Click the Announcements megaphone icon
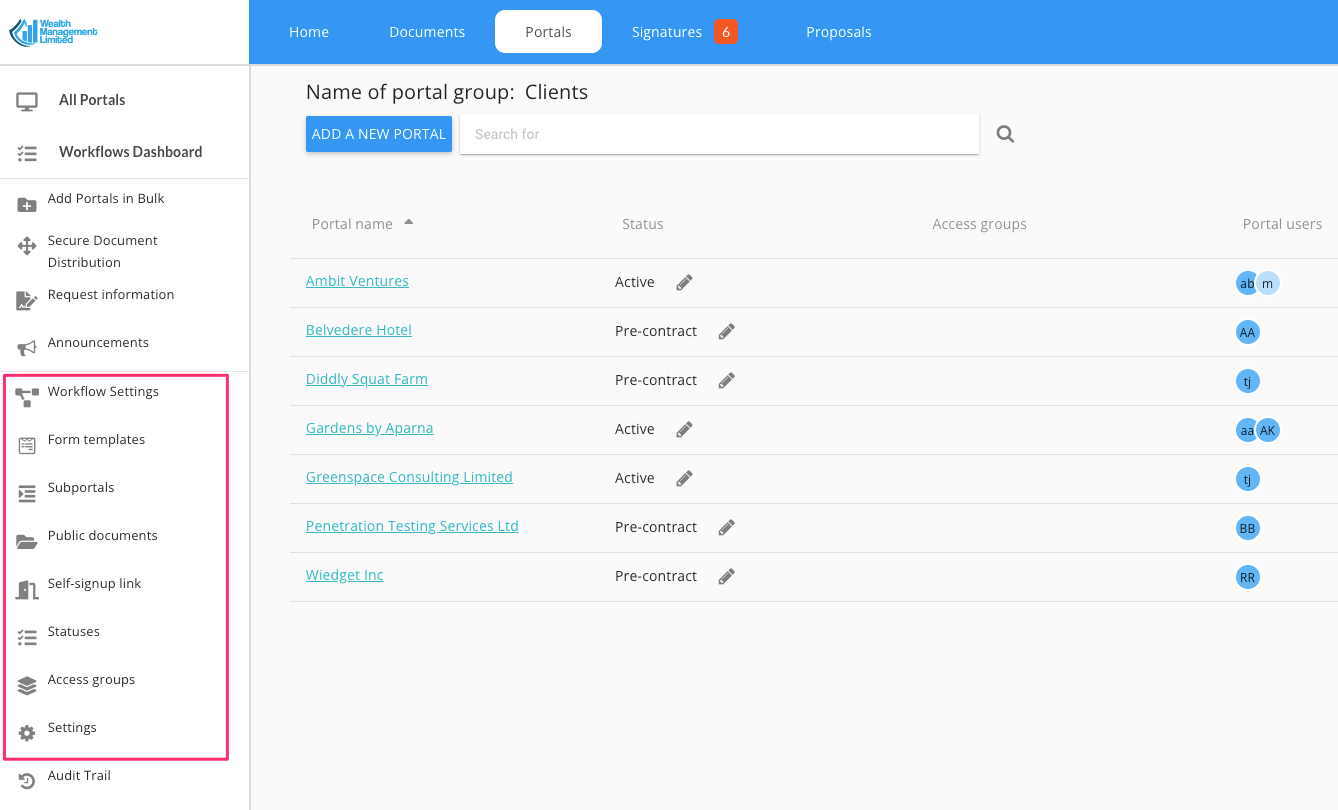1338x810 pixels. 27,347
